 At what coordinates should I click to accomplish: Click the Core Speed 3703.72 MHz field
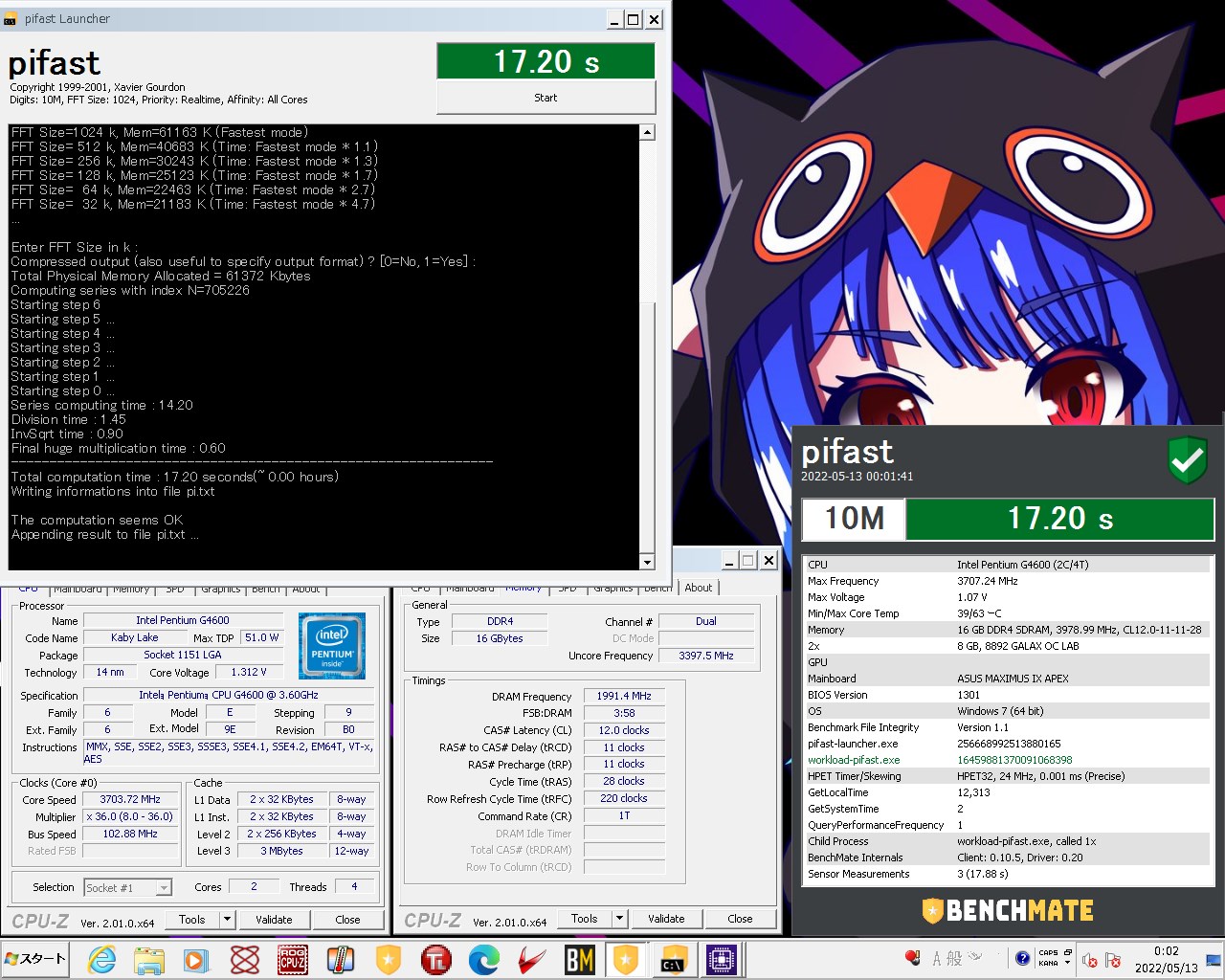coord(130,800)
